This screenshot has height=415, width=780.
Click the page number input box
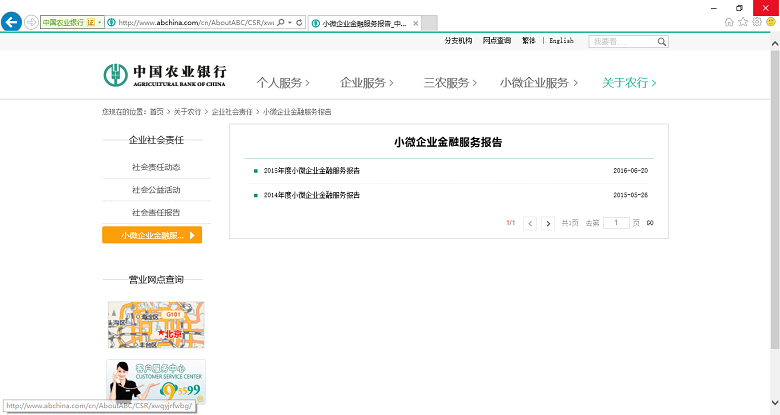click(616, 223)
